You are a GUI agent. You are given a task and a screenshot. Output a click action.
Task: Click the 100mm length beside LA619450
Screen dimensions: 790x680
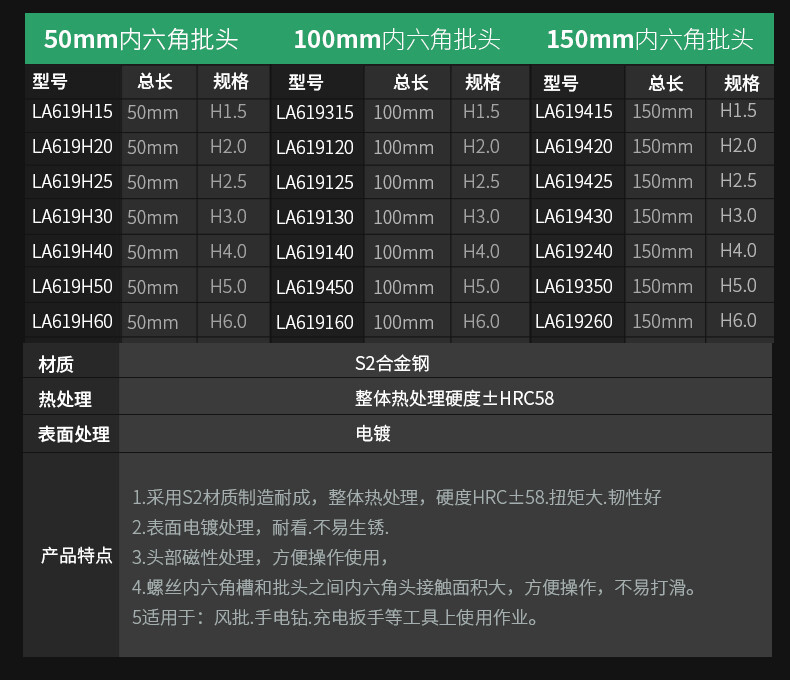coord(404,287)
